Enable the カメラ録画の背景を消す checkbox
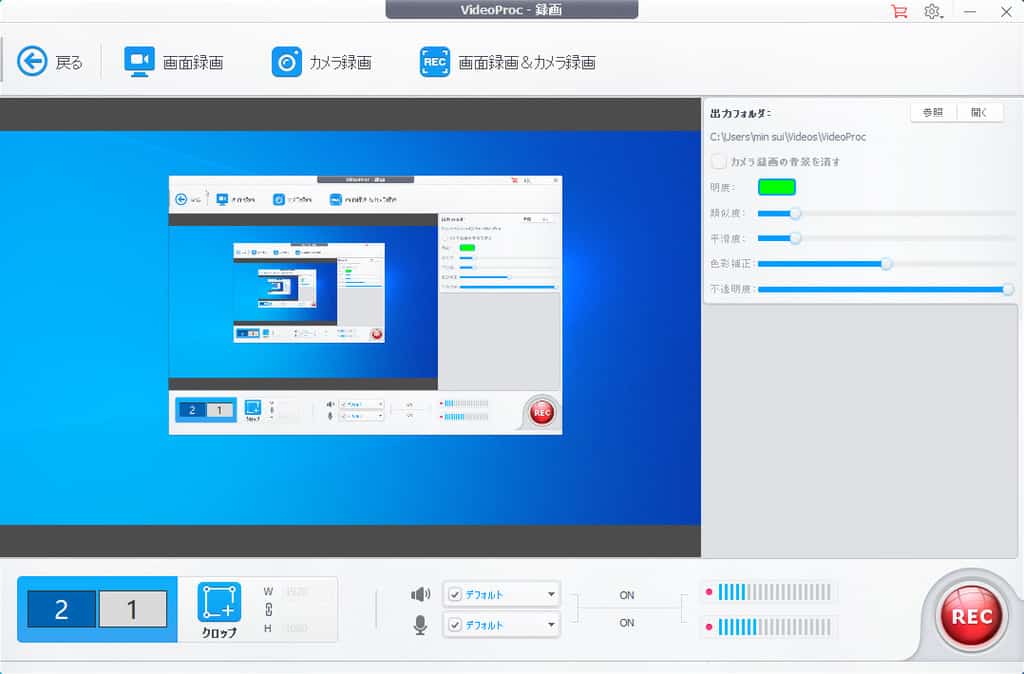The image size is (1024, 674). (x=718, y=161)
